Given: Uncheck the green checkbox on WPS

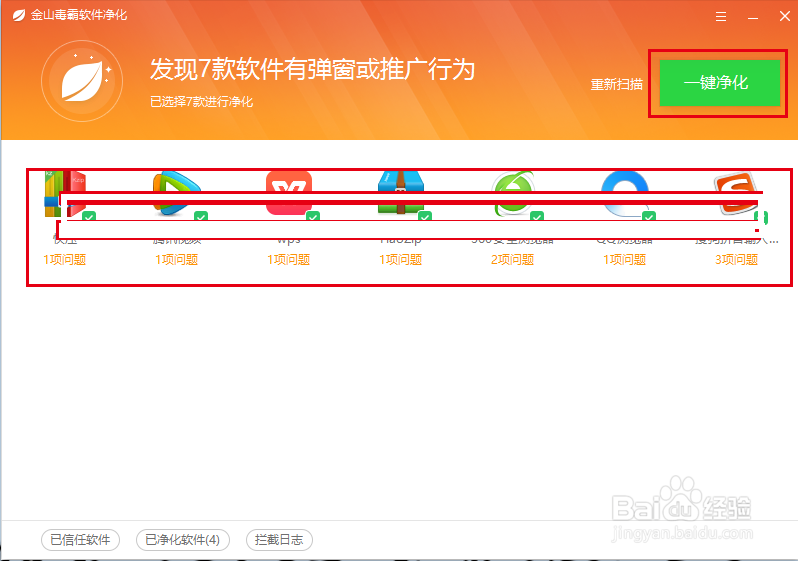Looking at the screenshot, I should click(x=313, y=216).
